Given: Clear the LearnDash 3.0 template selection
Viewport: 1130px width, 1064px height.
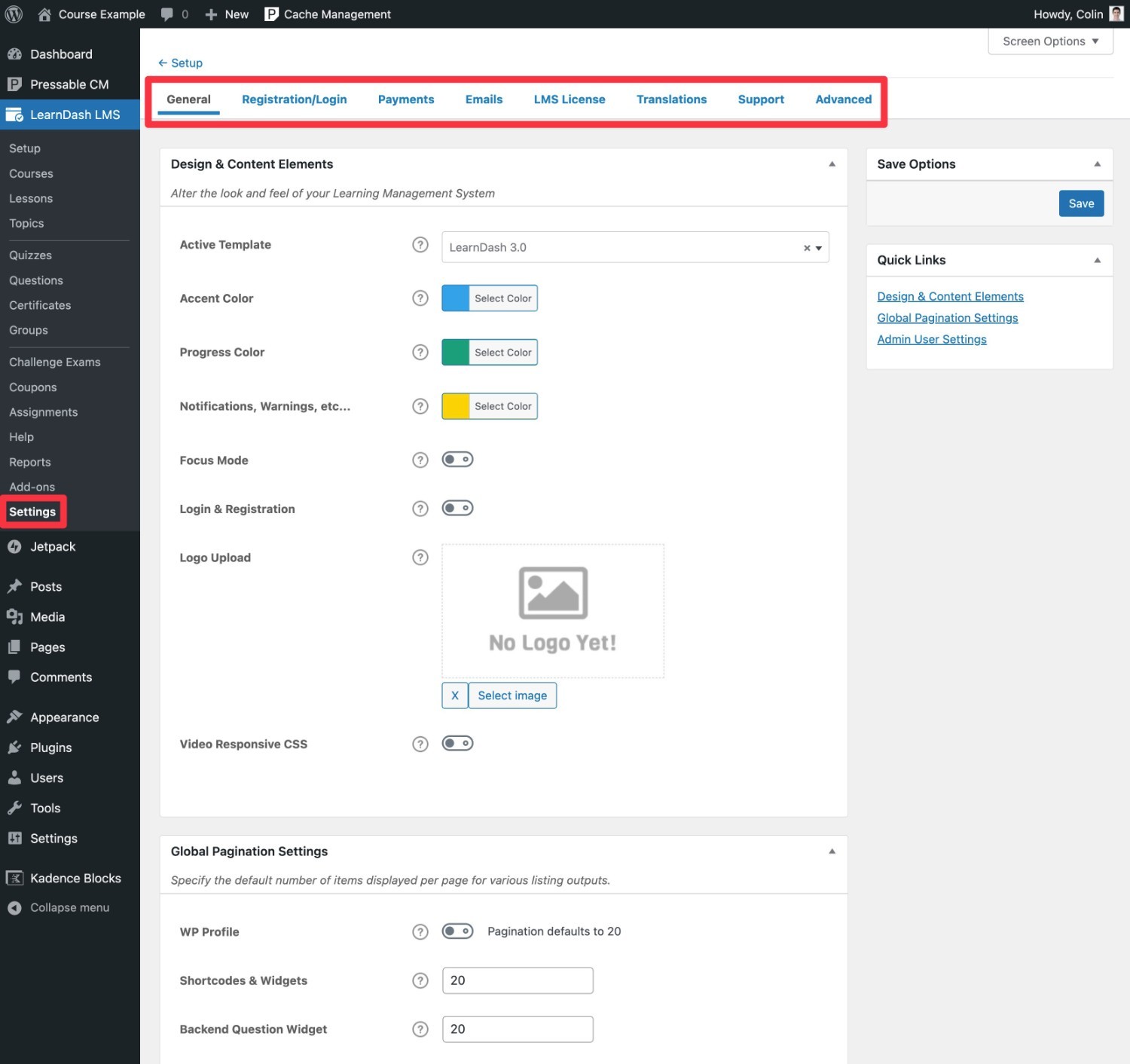Looking at the screenshot, I should (807, 248).
